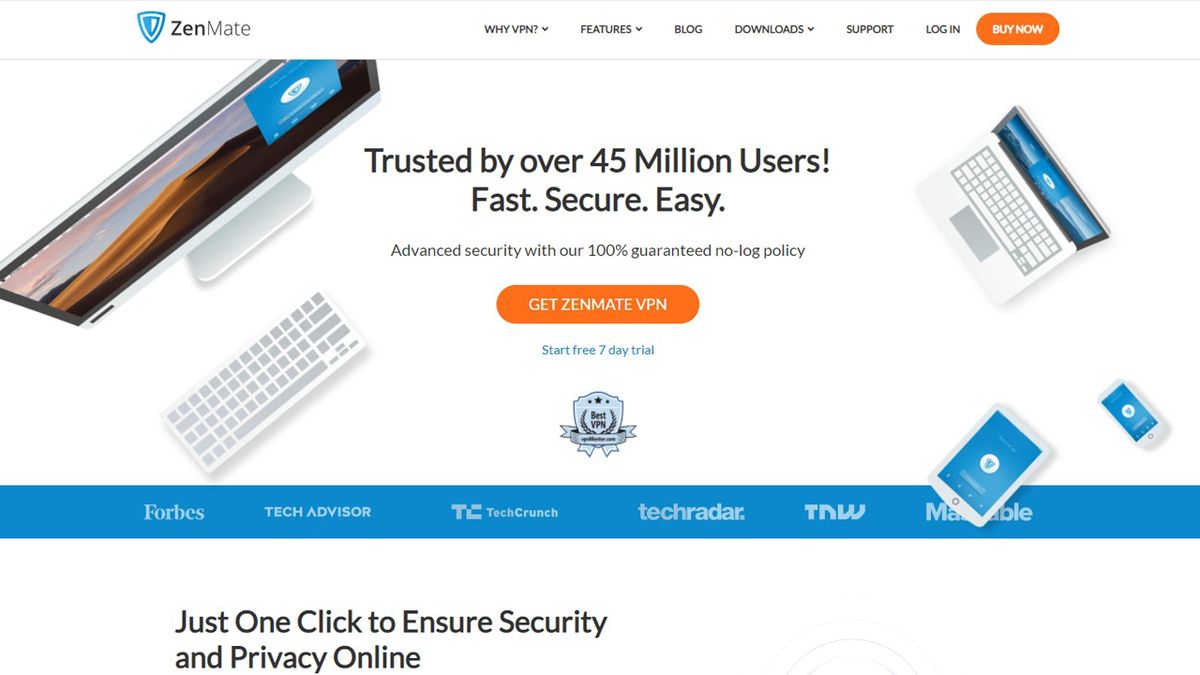The image size is (1200, 675).
Task: Click the ZenMate shield logo
Action: (x=151, y=28)
